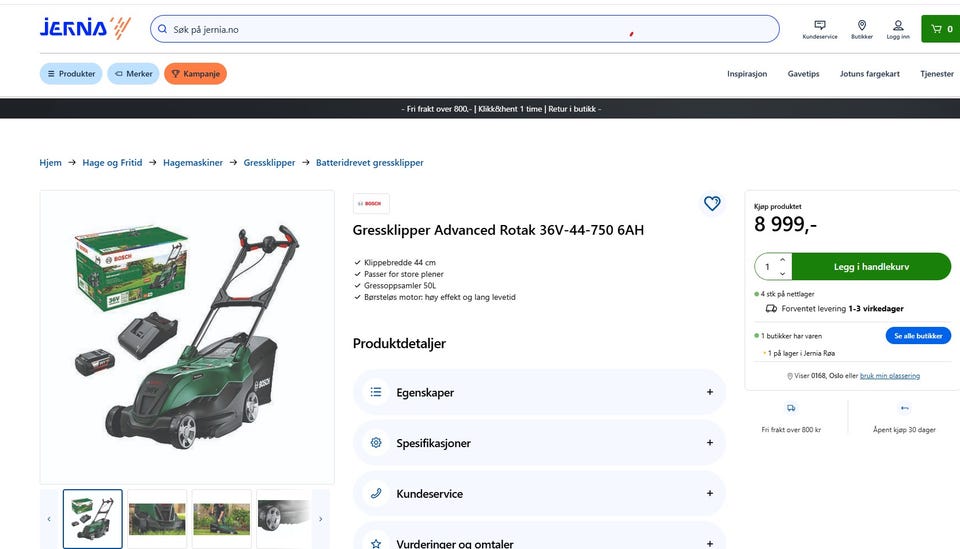Click Legg i handlekurv button
This screenshot has height=549, width=960.
(x=871, y=267)
